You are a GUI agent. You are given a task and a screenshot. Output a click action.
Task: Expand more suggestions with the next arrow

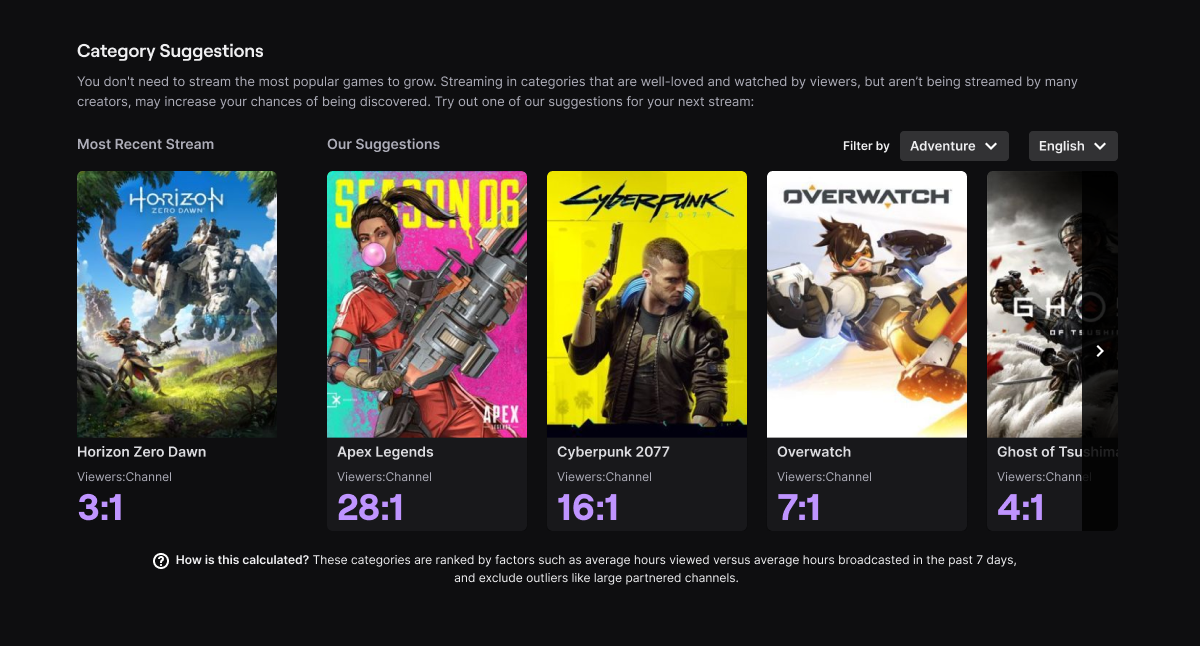pyautogui.click(x=1099, y=351)
